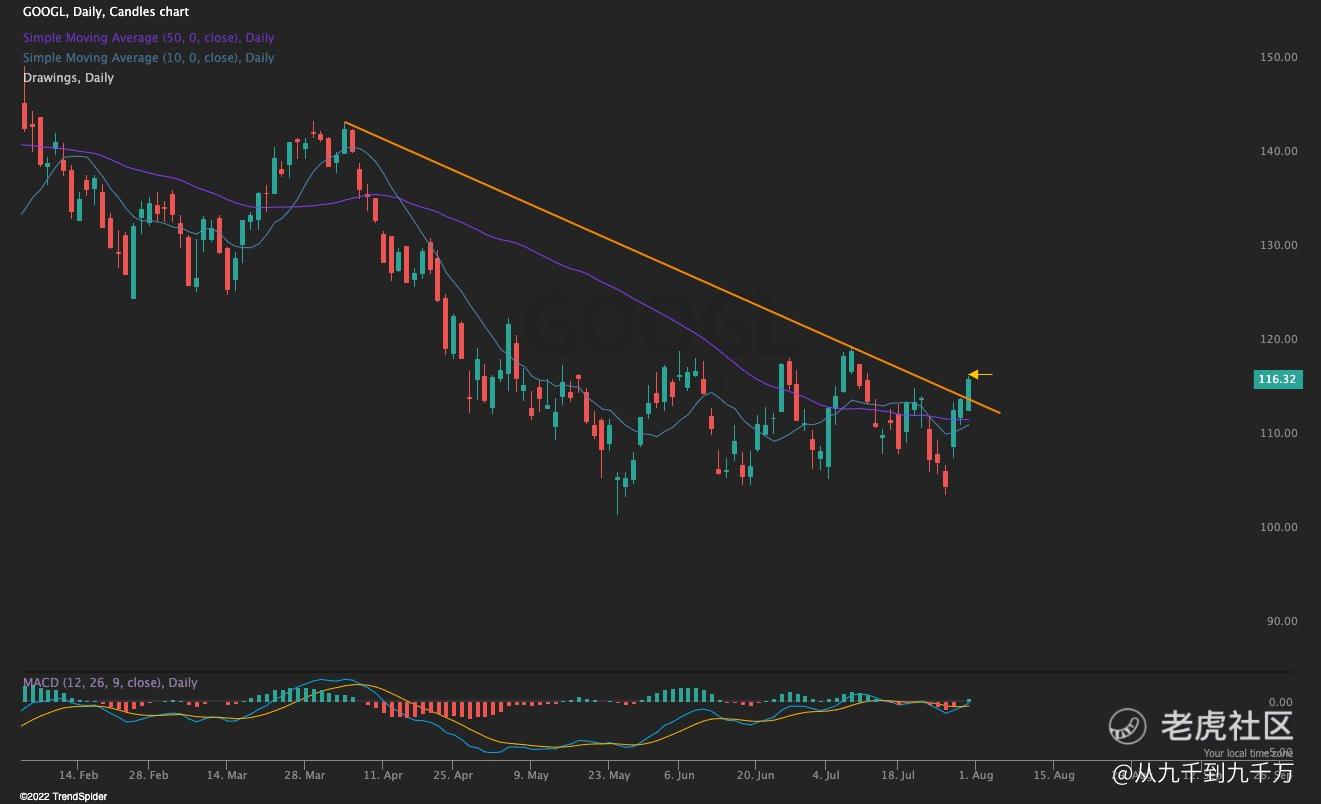This screenshot has height=804, width=1321.
Task: Select the 20. Jun date label
Action: coord(757,775)
